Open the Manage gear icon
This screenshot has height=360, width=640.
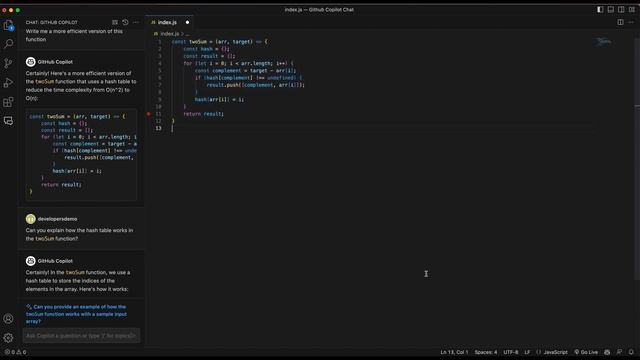tap(8, 338)
